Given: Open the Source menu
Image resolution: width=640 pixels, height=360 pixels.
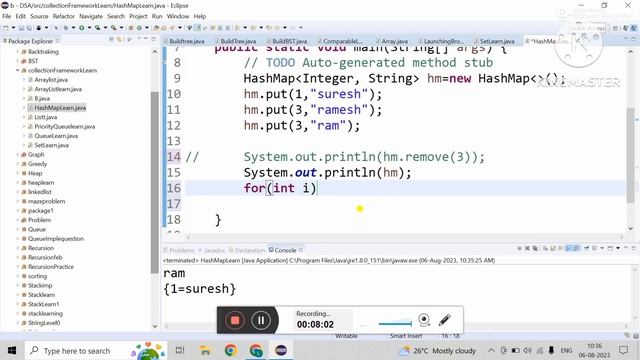Looking at the screenshot, I should click(x=39, y=16).
